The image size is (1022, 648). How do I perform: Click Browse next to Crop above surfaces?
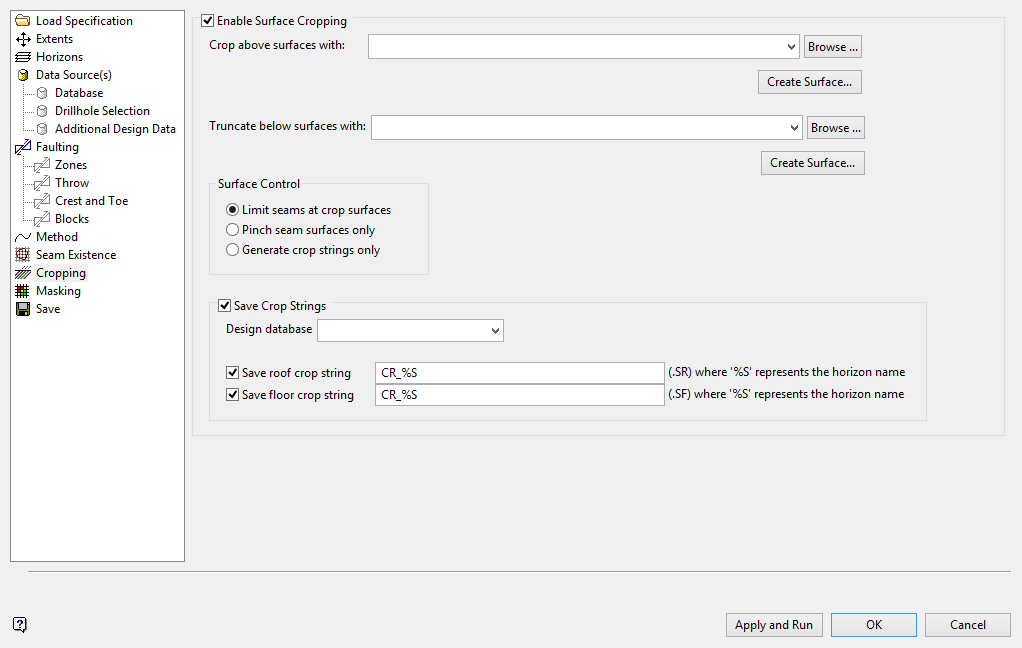[x=833, y=47]
